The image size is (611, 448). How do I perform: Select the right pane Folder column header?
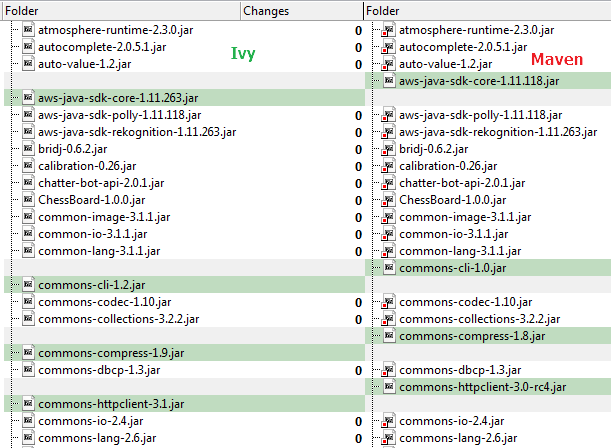(x=487, y=11)
